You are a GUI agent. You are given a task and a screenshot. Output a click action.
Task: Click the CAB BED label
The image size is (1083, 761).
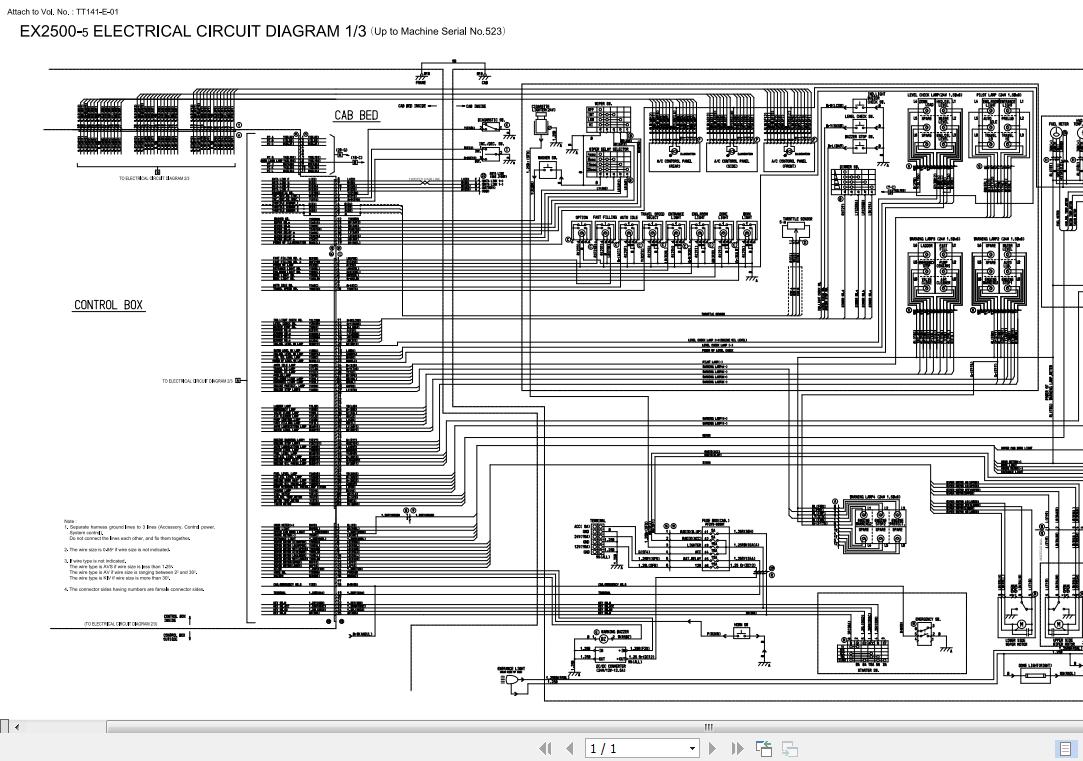tap(356, 115)
